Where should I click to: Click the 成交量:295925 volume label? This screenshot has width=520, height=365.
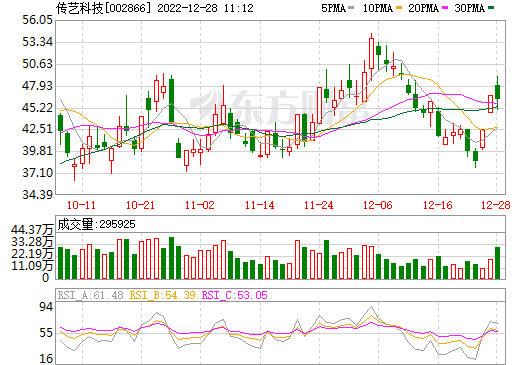[x=96, y=224]
